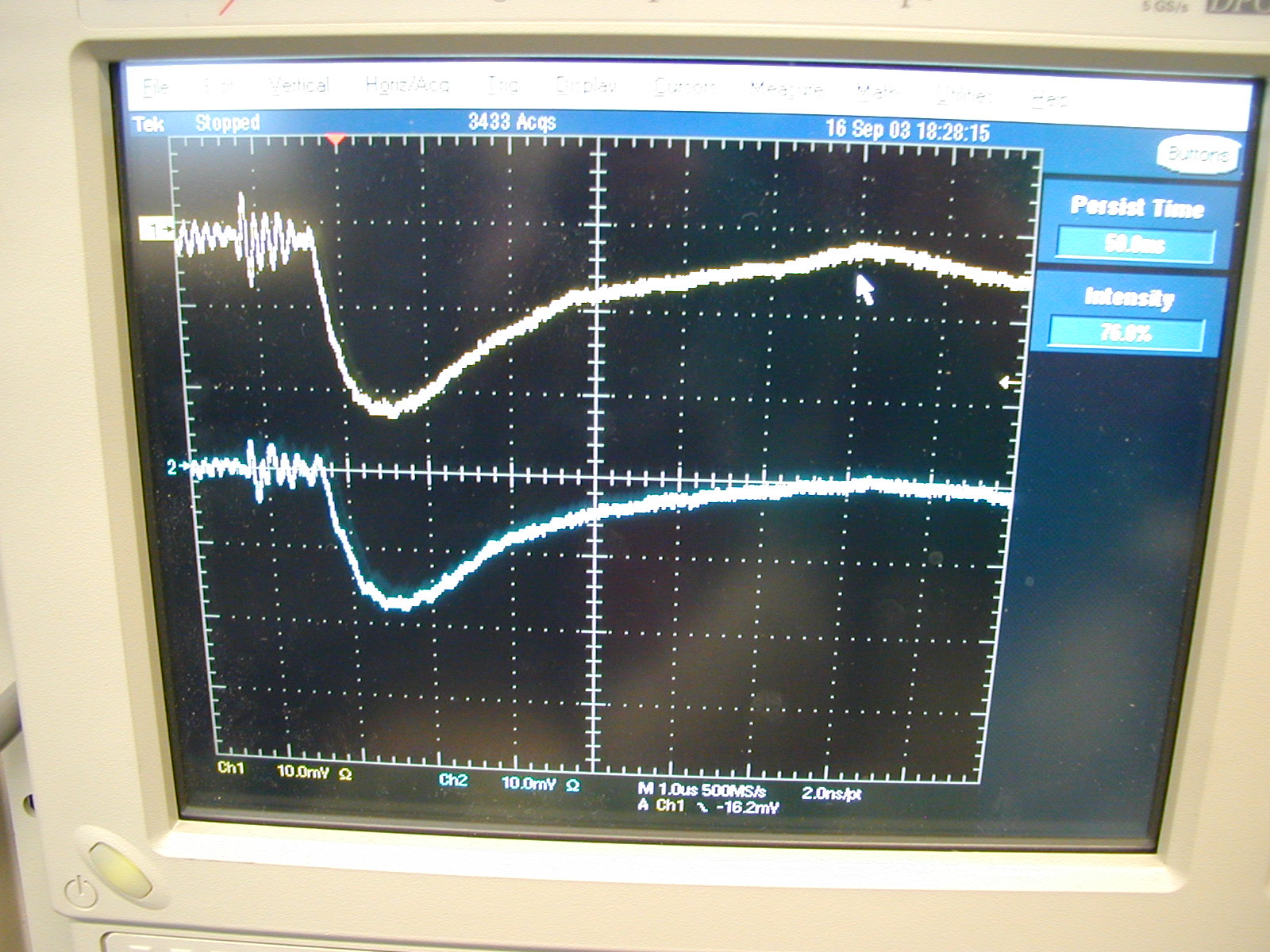The image size is (1270, 952).
Task: Click the Intensity label
Action: coord(1129,297)
